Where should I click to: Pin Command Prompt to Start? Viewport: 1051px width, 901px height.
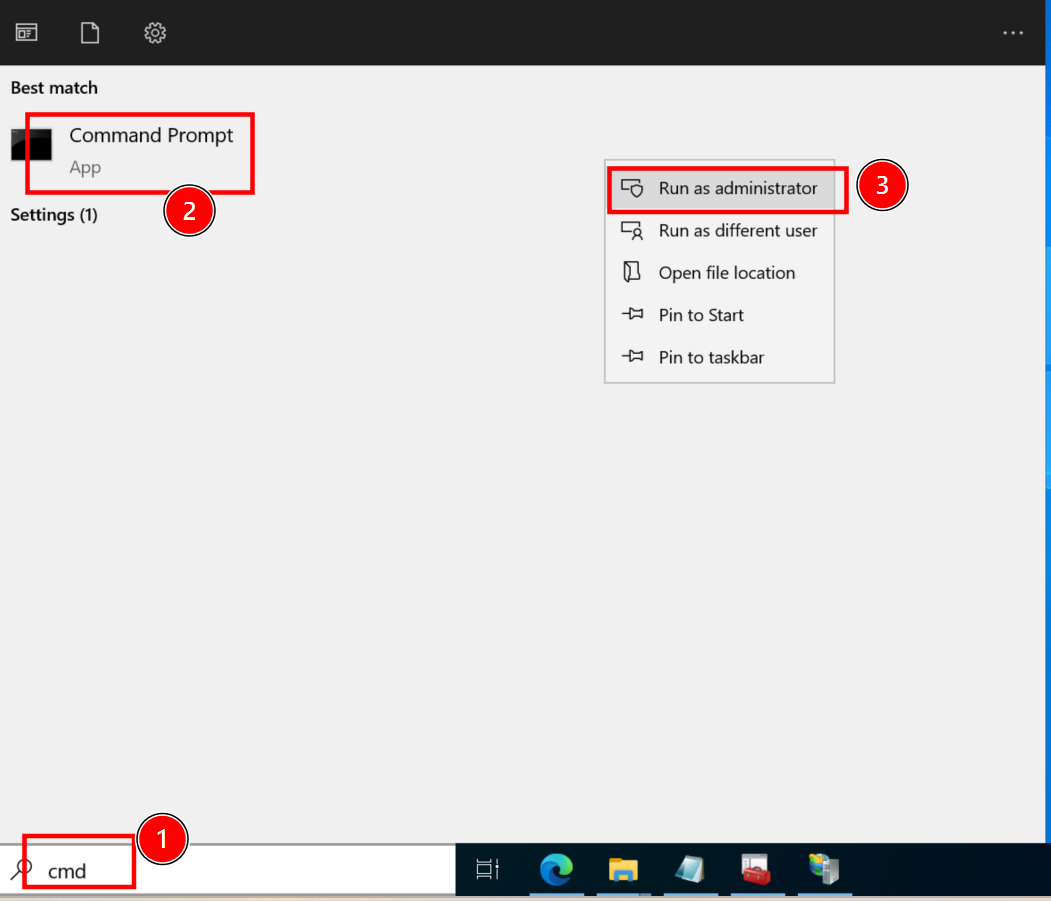(x=700, y=315)
